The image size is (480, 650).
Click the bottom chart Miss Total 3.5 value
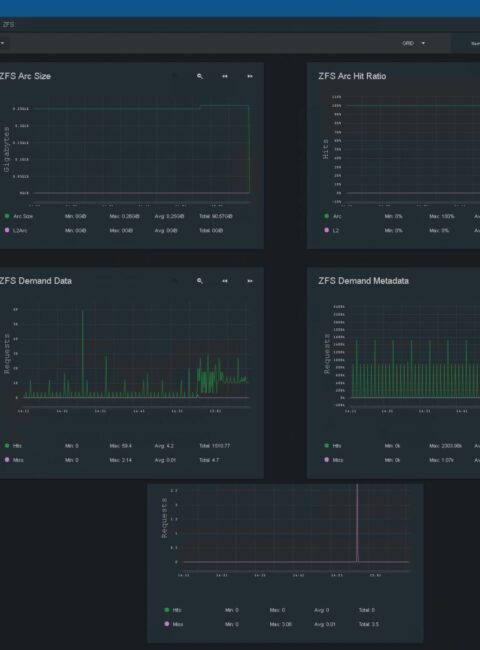click(x=369, y=624)
